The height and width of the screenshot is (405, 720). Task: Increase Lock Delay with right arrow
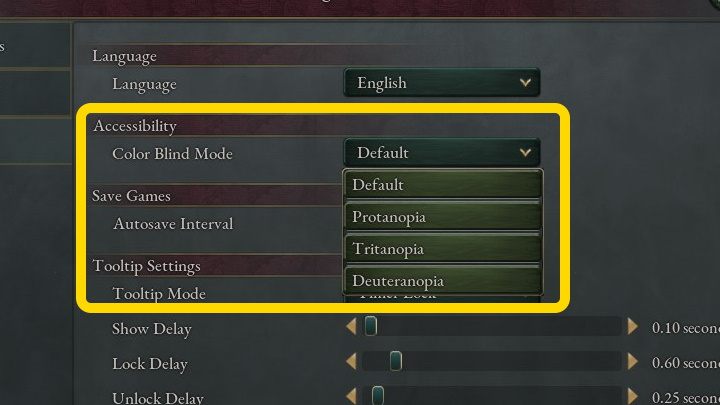(632, 362)
